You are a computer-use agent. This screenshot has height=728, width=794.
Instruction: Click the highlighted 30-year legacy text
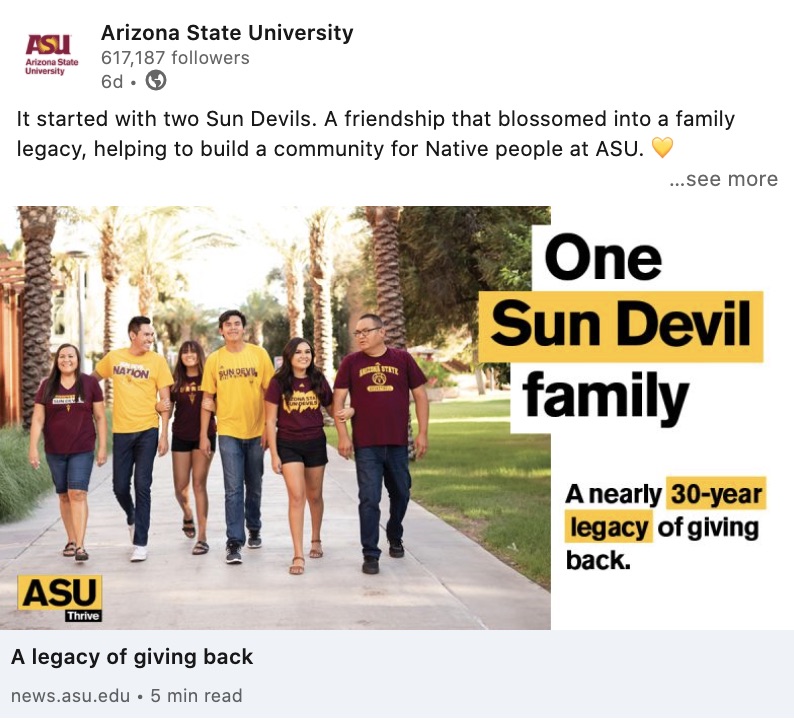click(x=665, y=510)
